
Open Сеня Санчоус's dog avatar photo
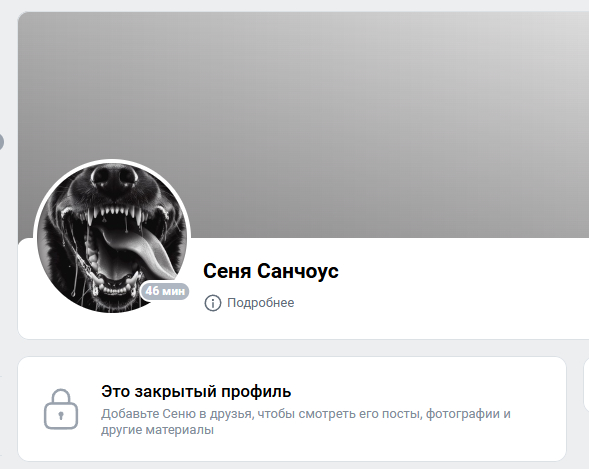112,237
